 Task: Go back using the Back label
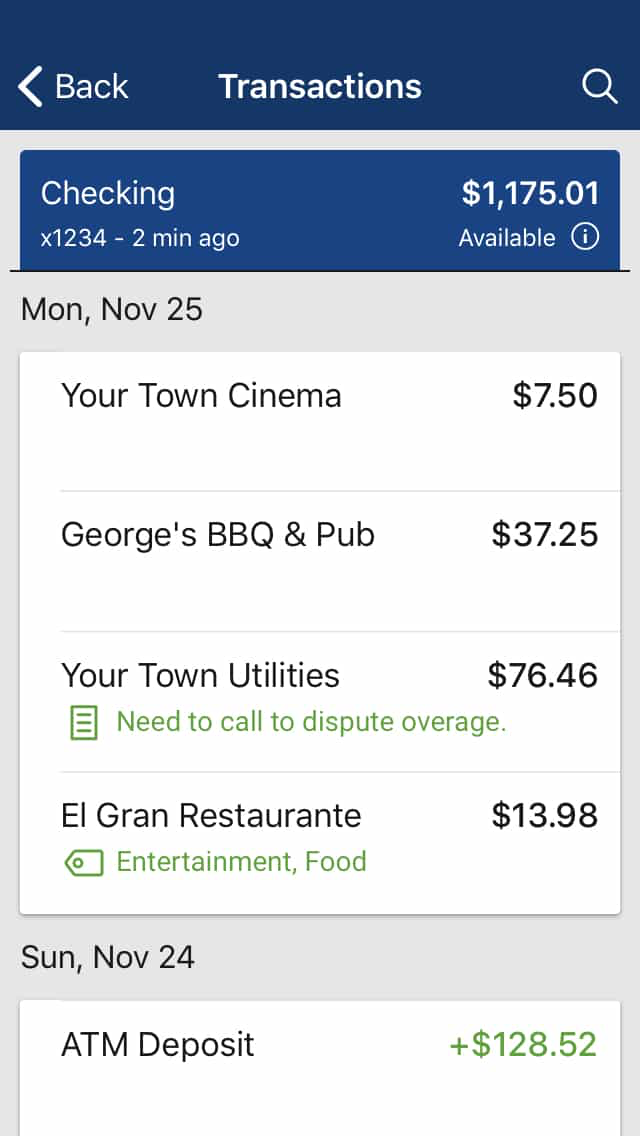(91, 87)
